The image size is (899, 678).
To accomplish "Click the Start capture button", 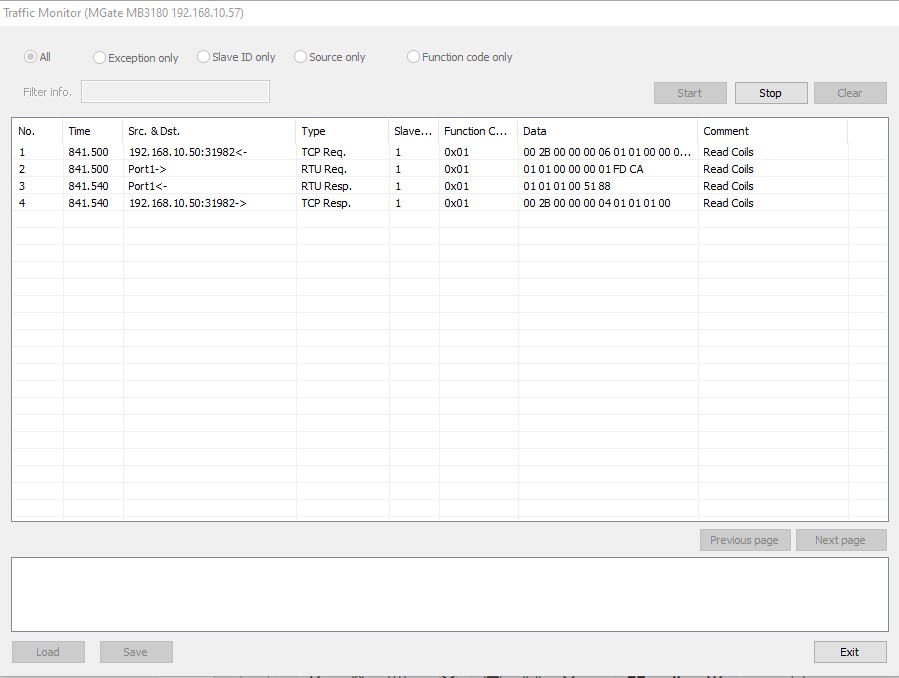I will coord(690,93).
